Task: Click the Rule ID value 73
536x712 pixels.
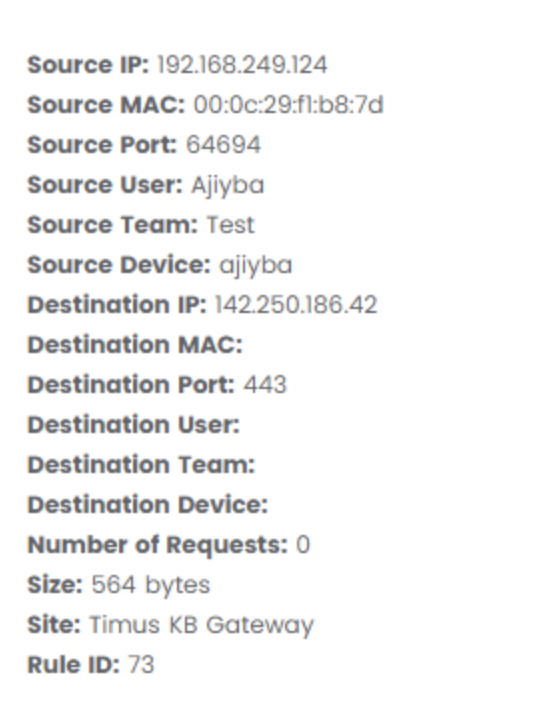Action: tap(141, 664)
